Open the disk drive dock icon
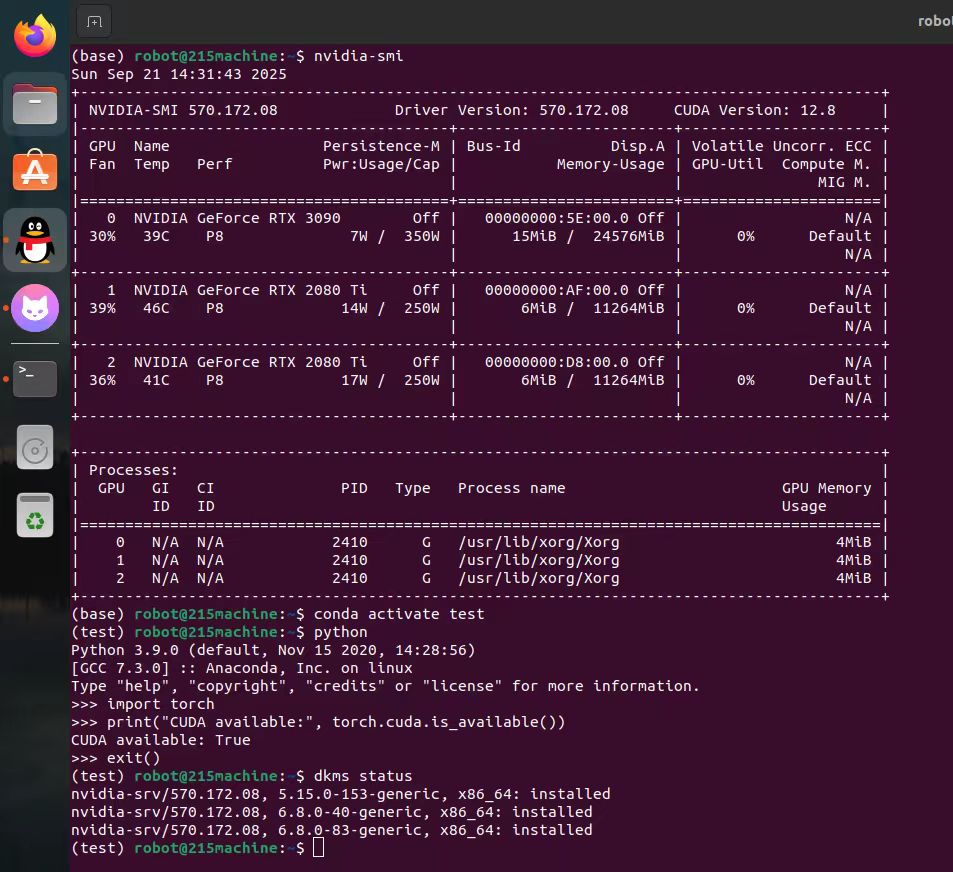Image resolution: width=953 pixels, height=872 pixels. [x=35, y=448]
